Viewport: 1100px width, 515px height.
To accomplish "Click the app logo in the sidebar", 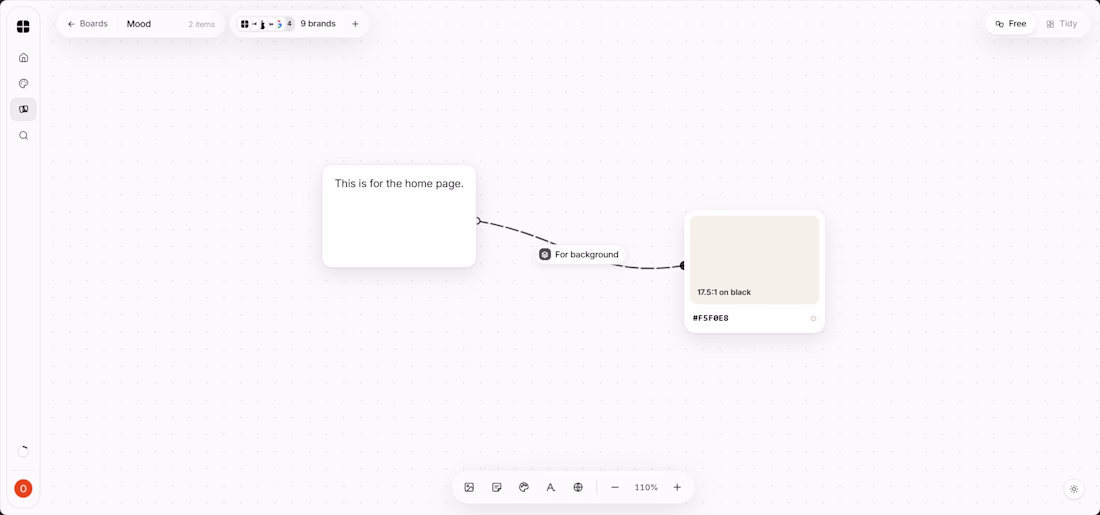I will pos(23,27).
